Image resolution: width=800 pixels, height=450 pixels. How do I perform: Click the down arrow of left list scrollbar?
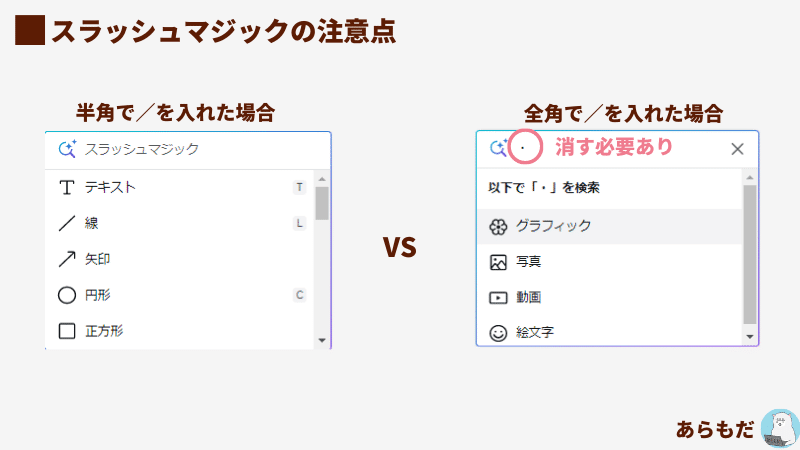[x=322, y=340]
